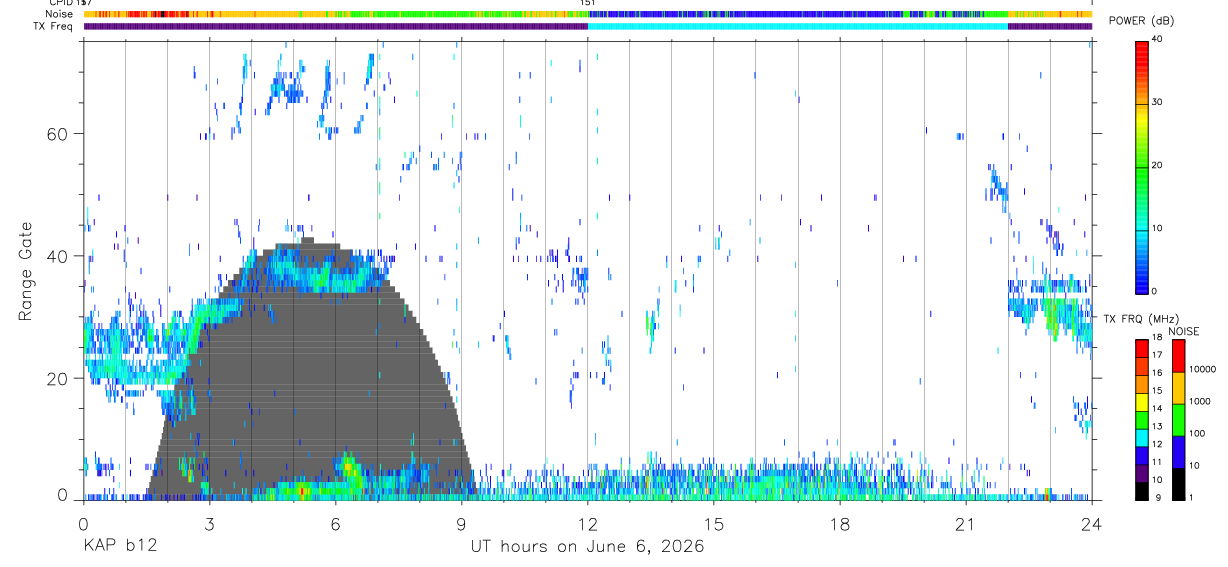Image resolution: width=1228 pixels, height=567 pixels.
Task: Click the 24 tick label on UT hours axis
Action: pyautogui.click(x=1091, y=523)
